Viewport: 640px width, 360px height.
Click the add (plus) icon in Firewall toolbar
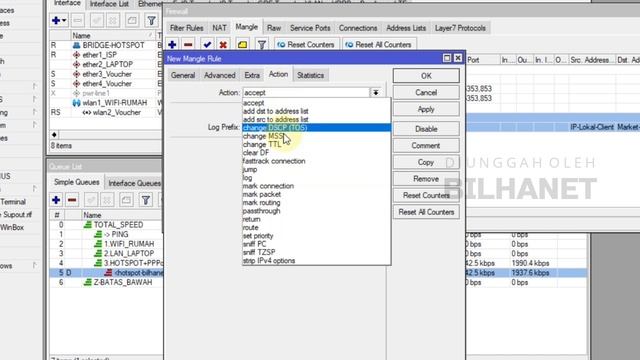tap(172, 44)
